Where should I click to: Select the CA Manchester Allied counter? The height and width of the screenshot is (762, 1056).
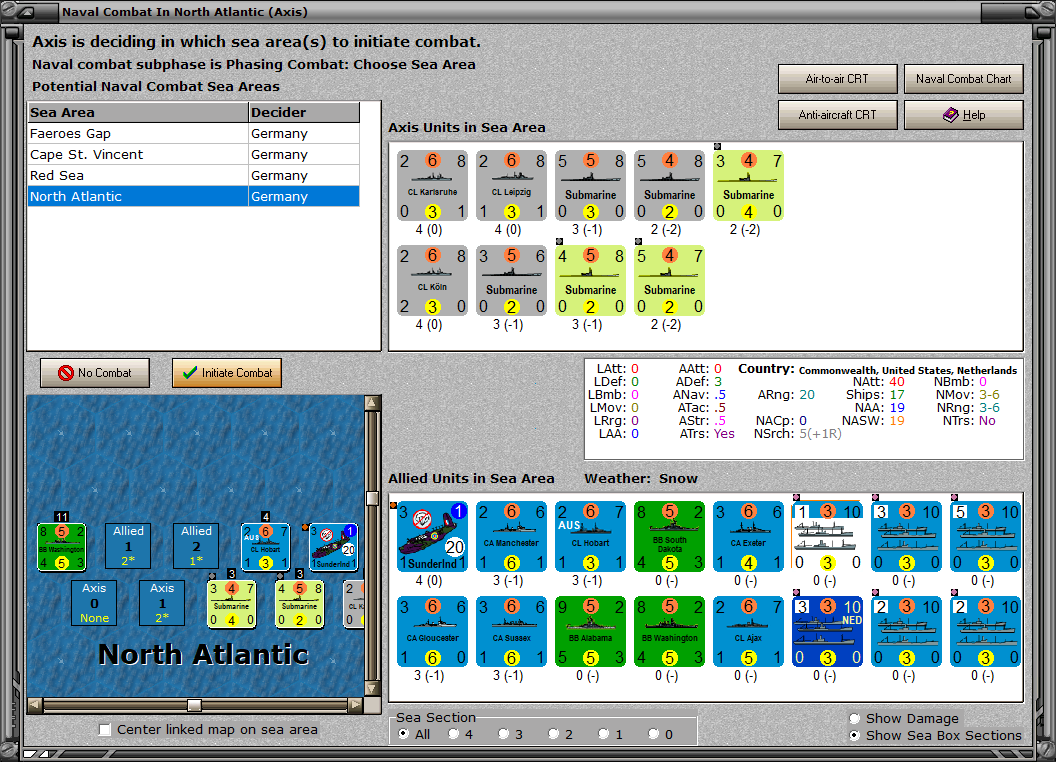(511, 536)
